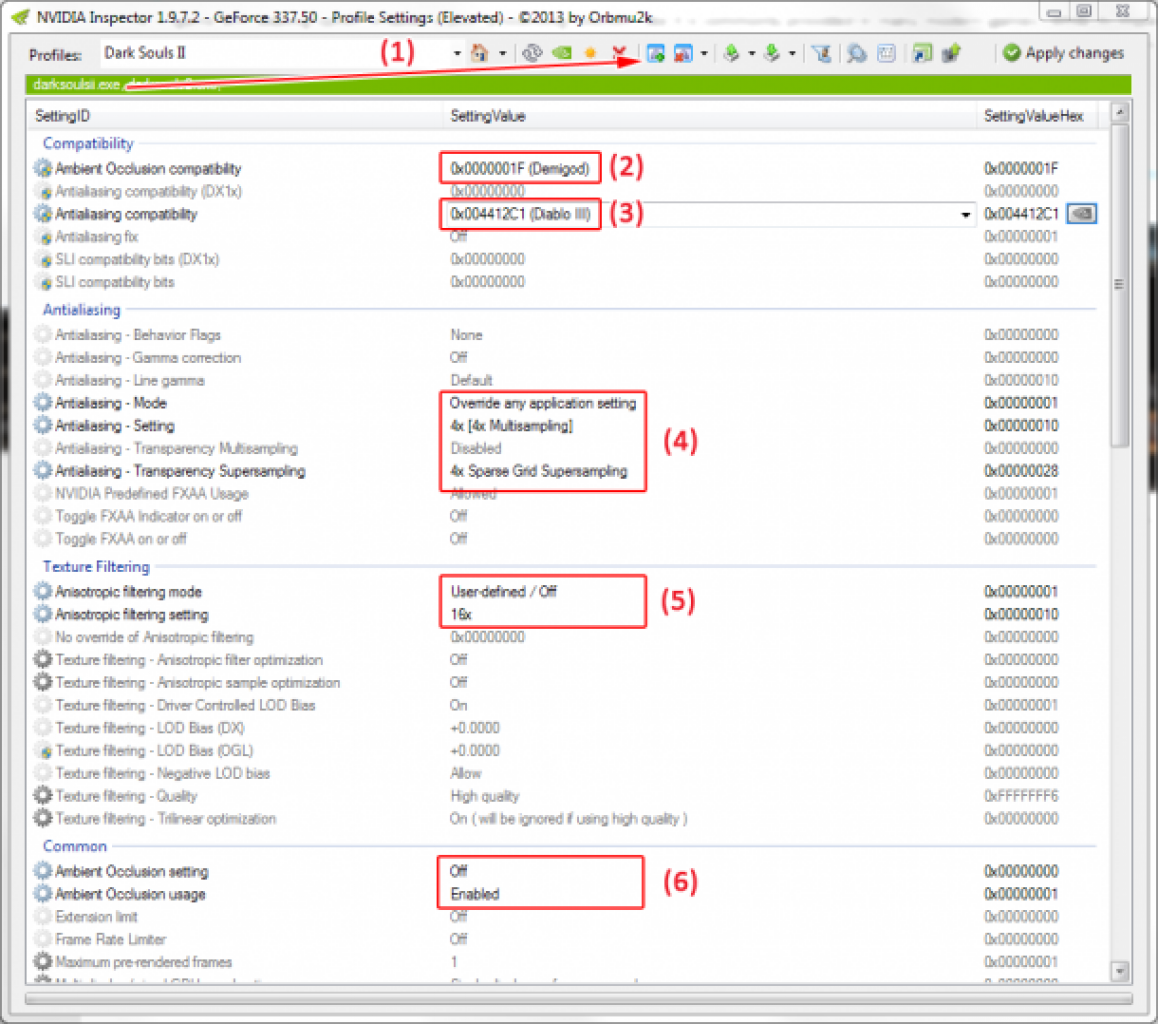Select the darksoulsii.exe entry in green bar
The width and height of the screenshot is (1158, 1024).
[76, 84]
